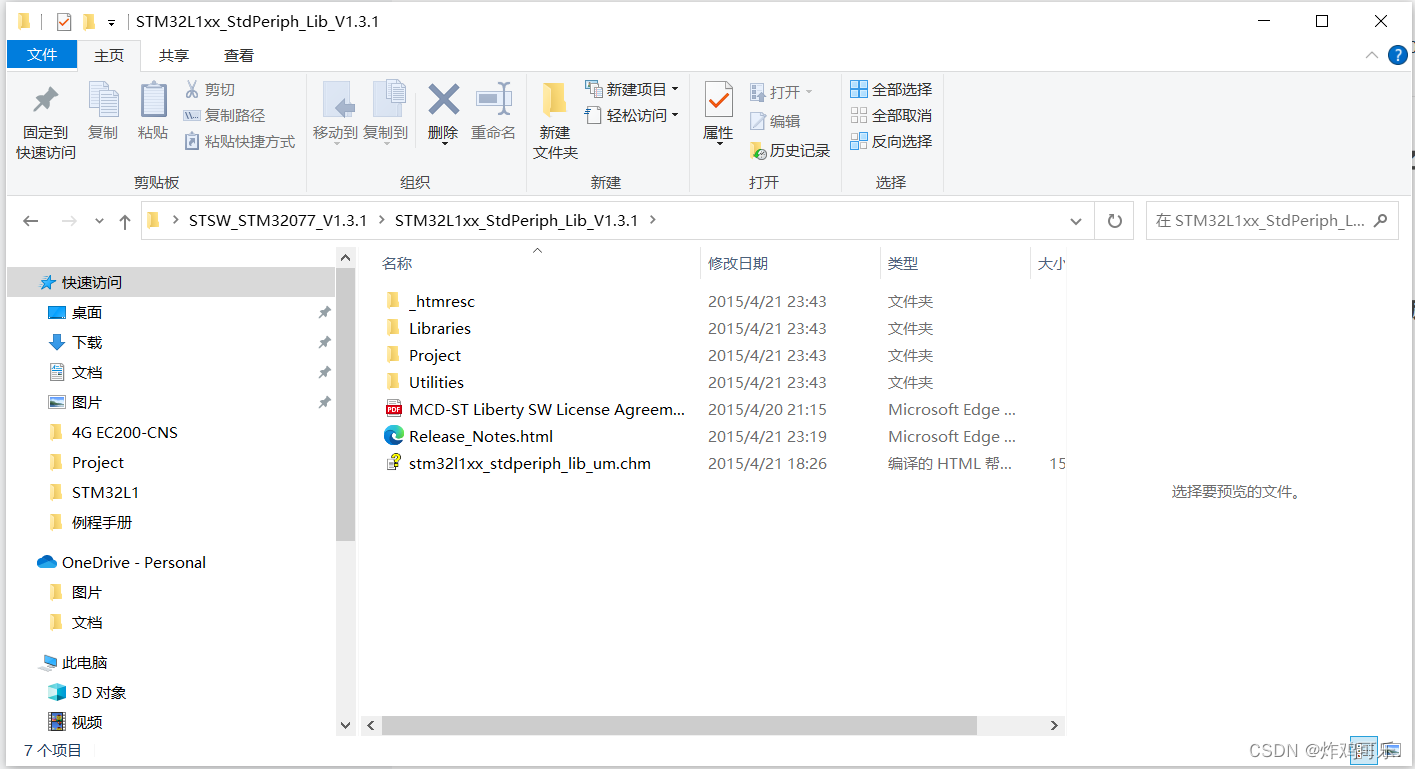Switch to the View (查看) tab
This screenshot has width=1415, height=769.
[x=239, y=55]
